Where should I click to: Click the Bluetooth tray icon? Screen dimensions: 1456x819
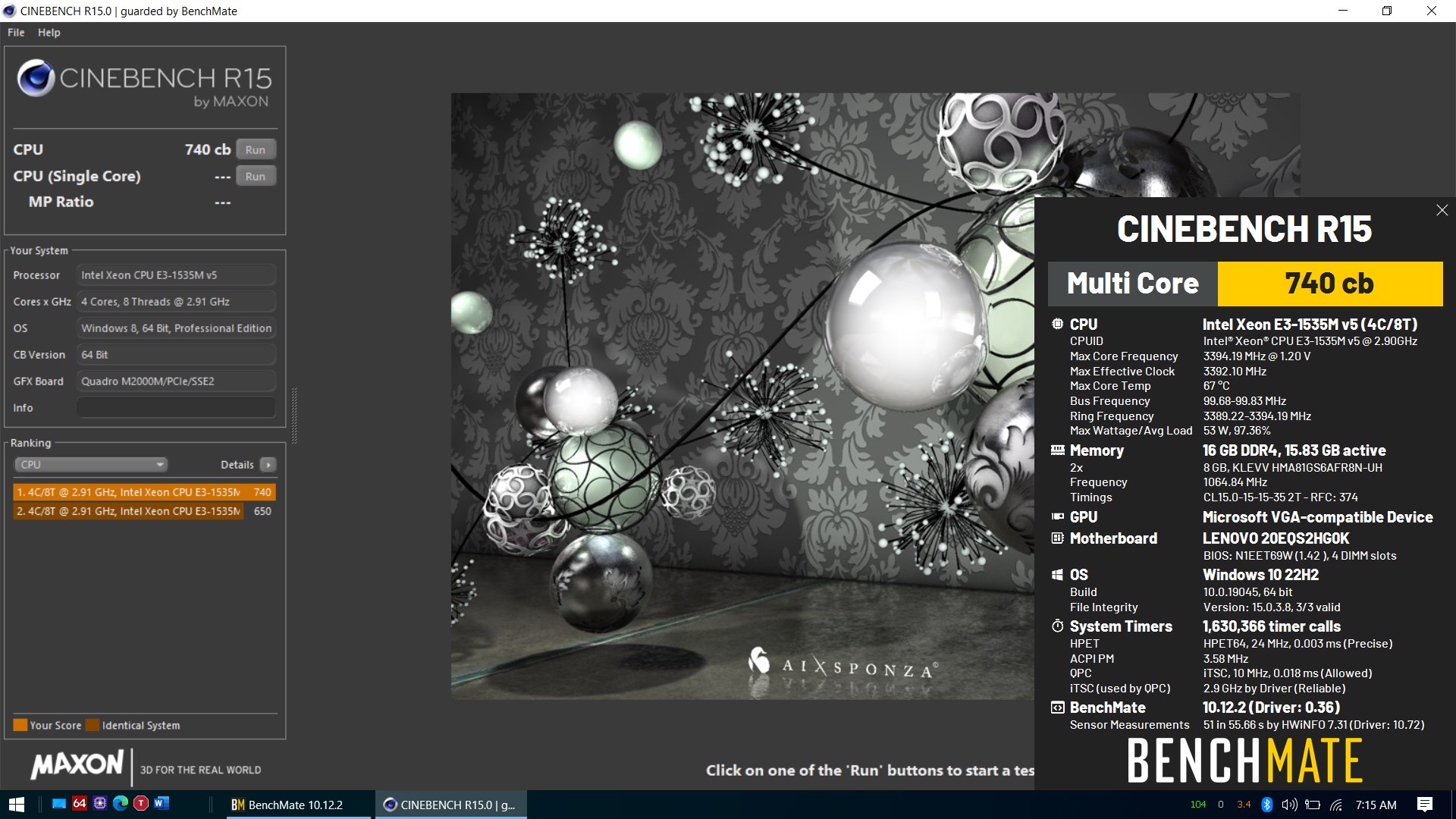1266,805
